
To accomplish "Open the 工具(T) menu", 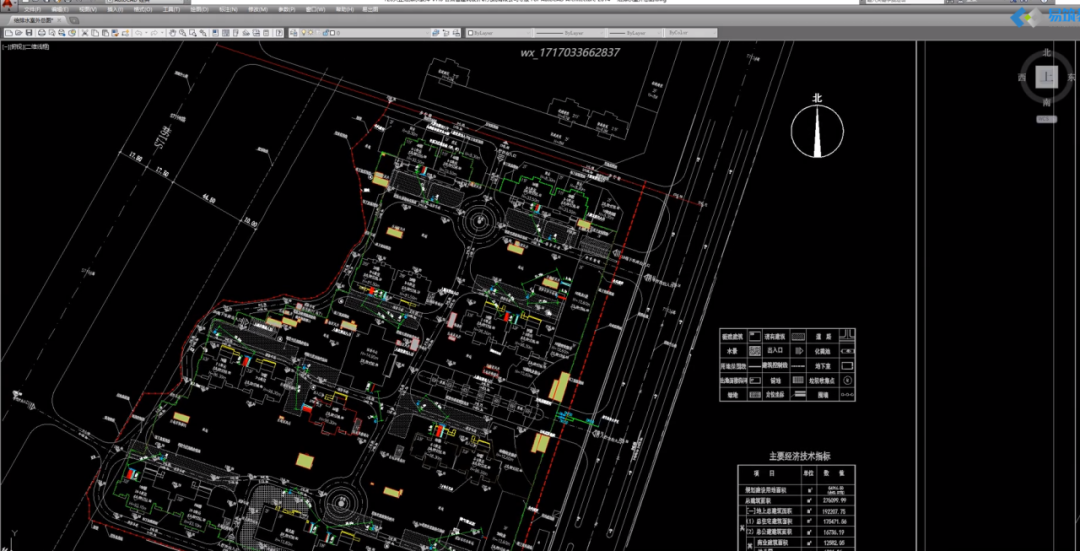I will pos(172,9).
